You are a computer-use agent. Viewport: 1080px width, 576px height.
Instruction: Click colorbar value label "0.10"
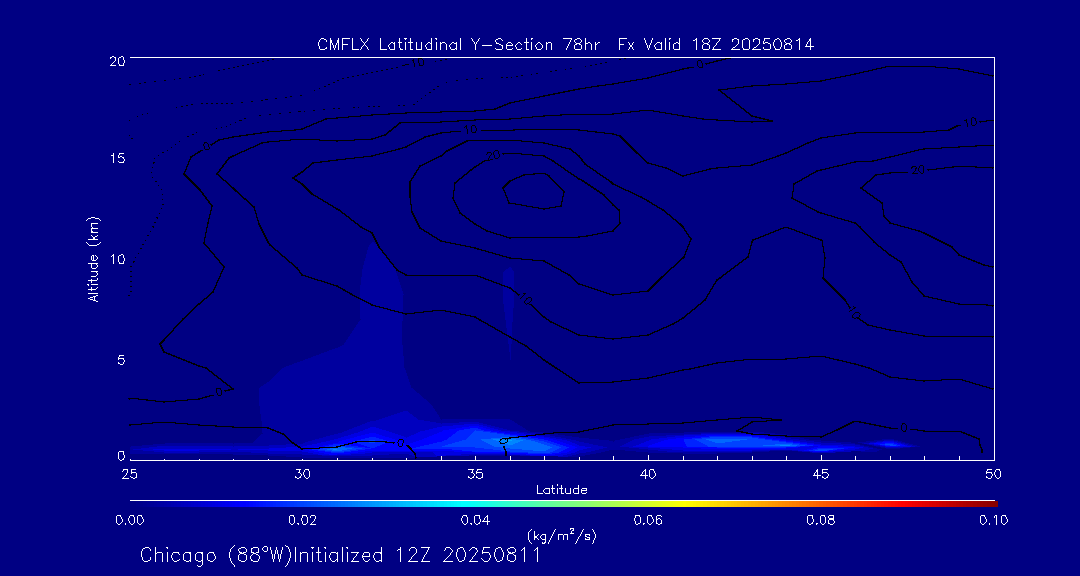coord(993,520)
